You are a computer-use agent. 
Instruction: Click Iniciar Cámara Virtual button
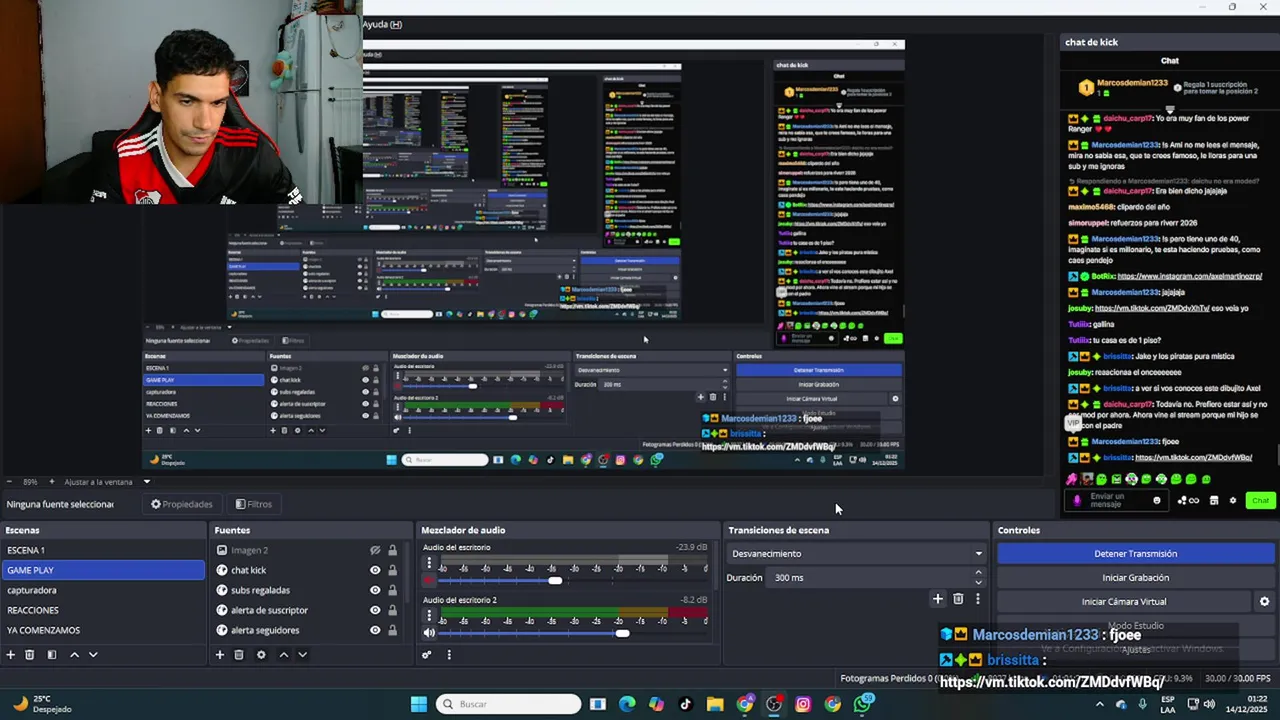[x=1124, y=602]
